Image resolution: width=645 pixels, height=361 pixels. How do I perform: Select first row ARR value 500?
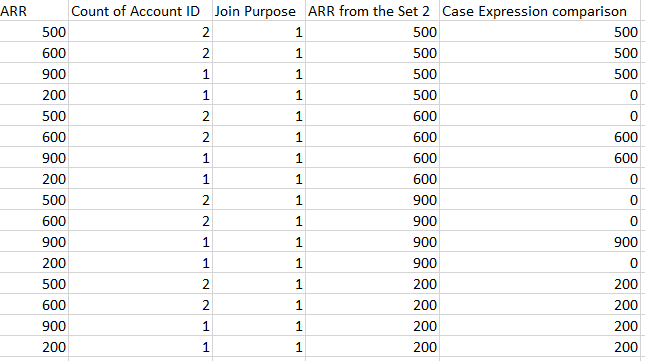[x=34, y=32]
